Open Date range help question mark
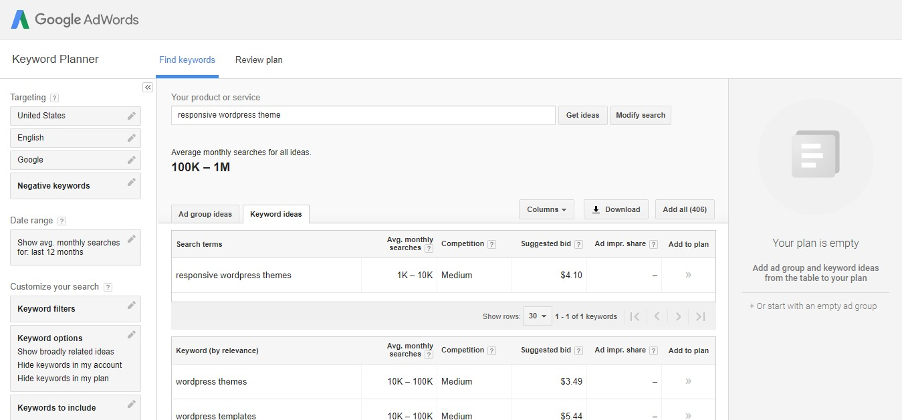 [x=62, y=221]
